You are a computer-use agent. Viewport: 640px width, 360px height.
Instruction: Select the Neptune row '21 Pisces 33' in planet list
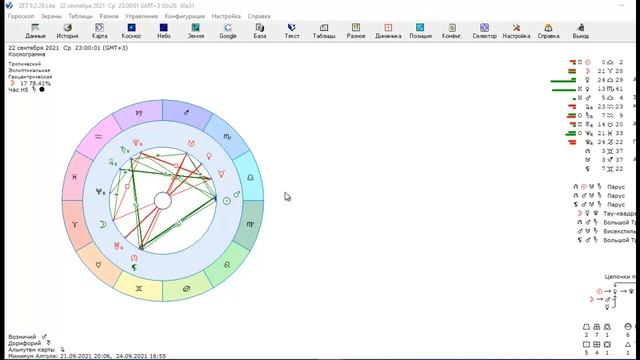(595, 133)
